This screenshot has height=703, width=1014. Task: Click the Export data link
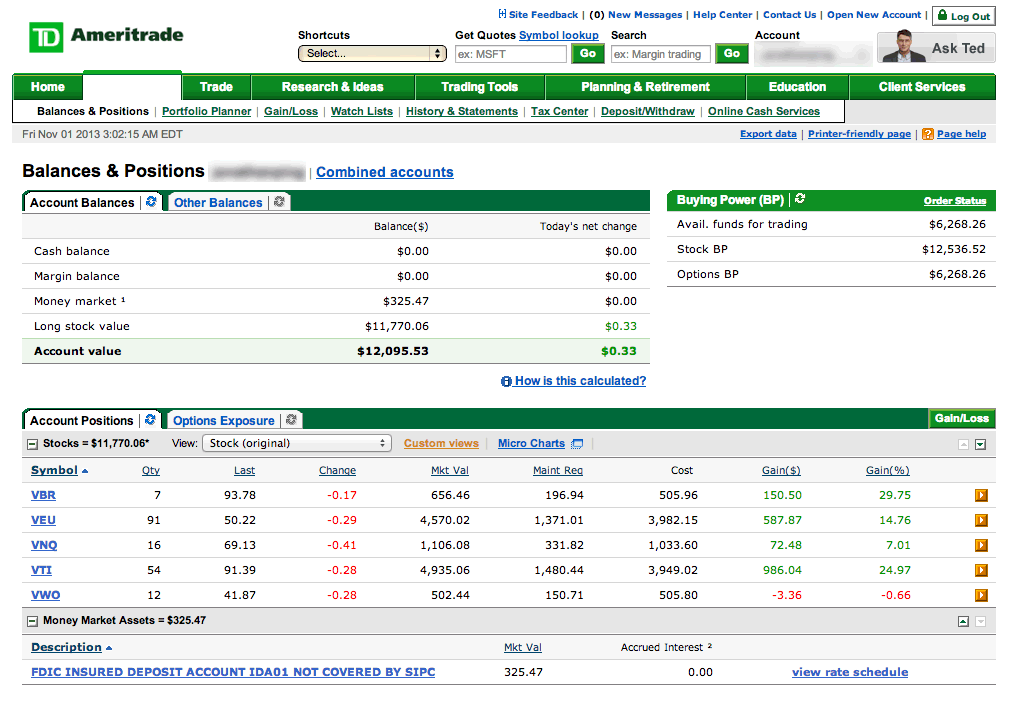(x=768, y=134)
